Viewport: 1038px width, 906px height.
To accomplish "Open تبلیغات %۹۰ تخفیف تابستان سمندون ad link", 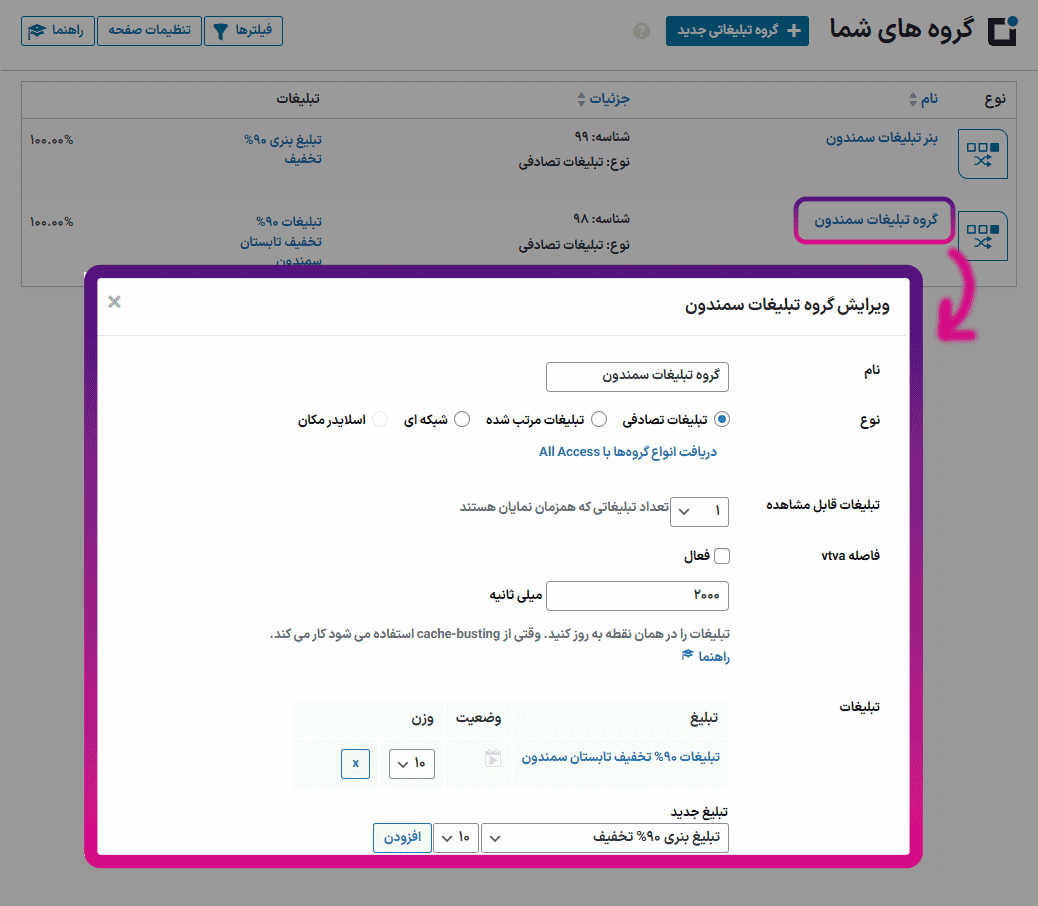I will [621, 757].
